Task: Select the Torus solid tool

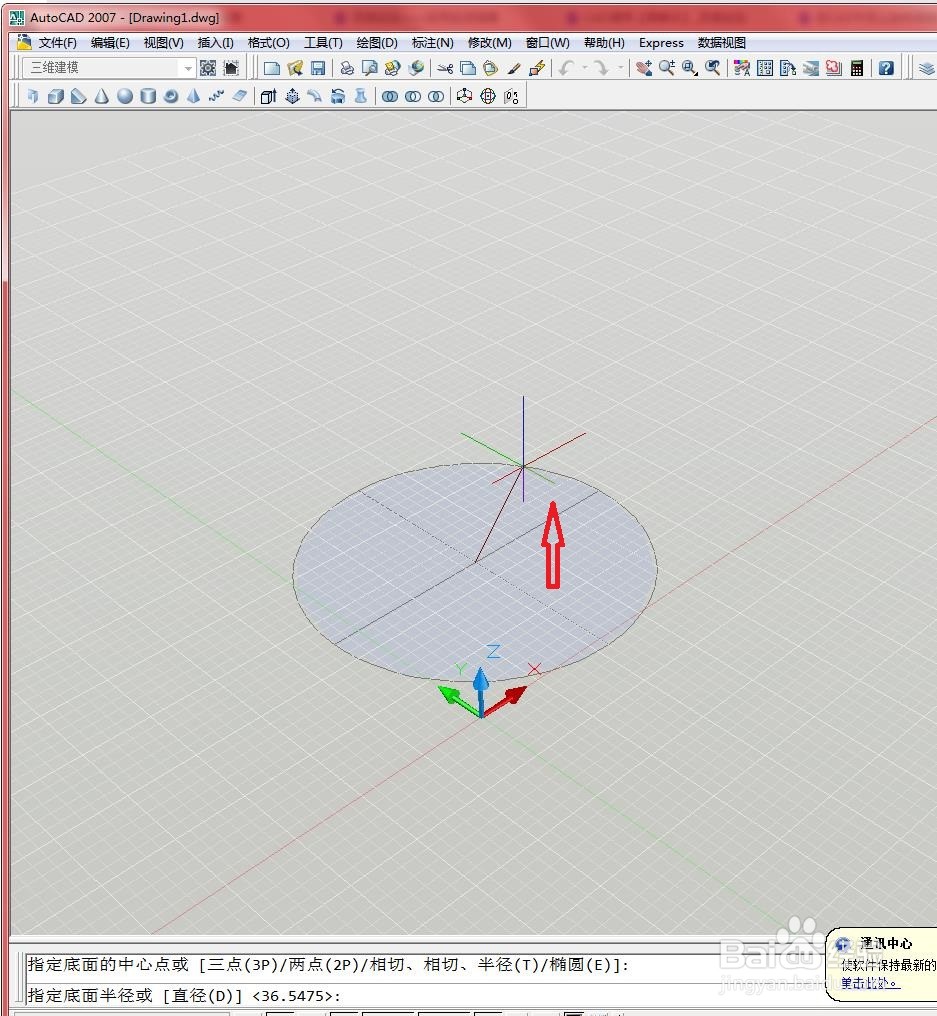Action: point(171,97)
